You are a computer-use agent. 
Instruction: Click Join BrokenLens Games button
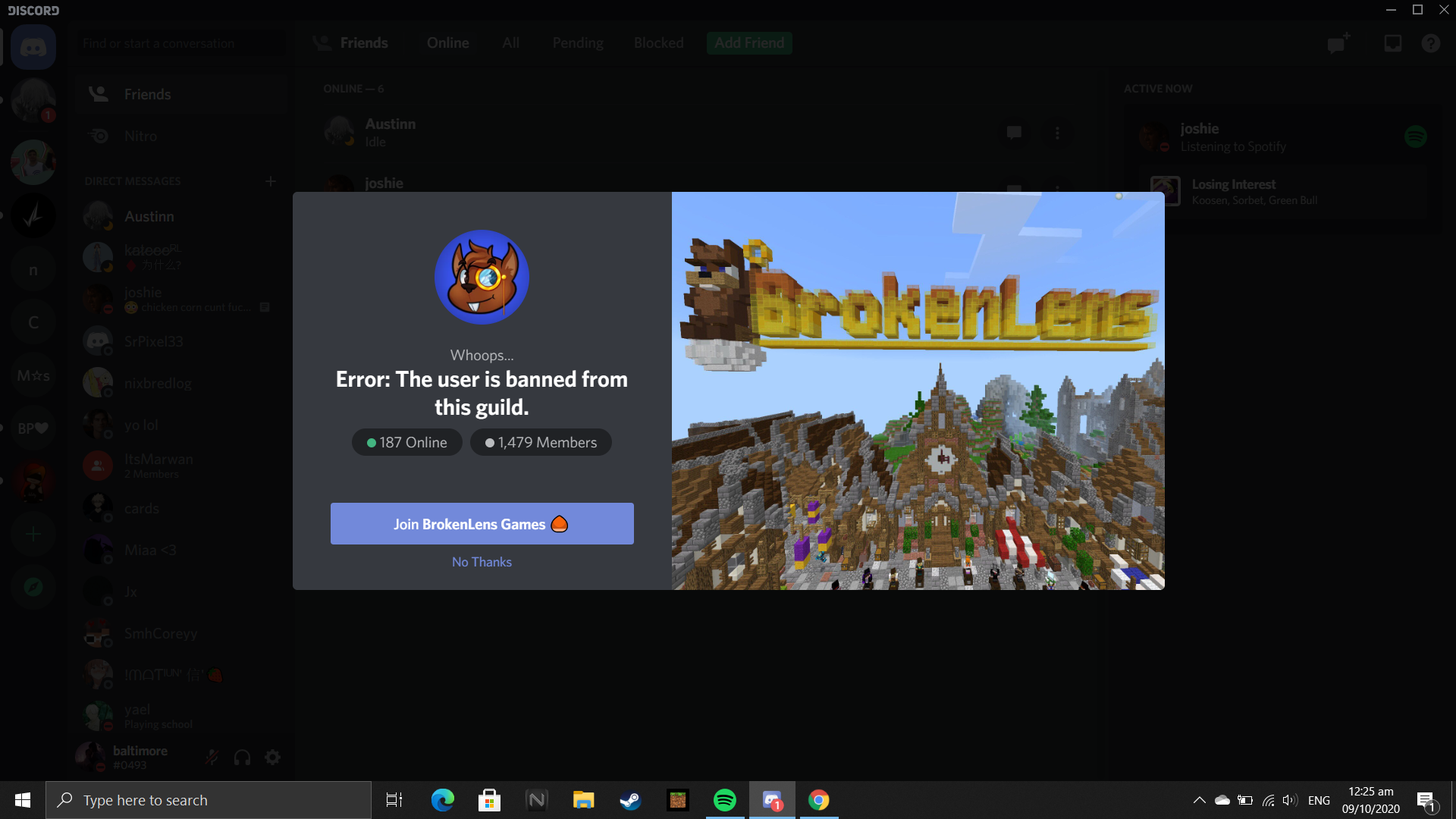click(x=482, y=524)
